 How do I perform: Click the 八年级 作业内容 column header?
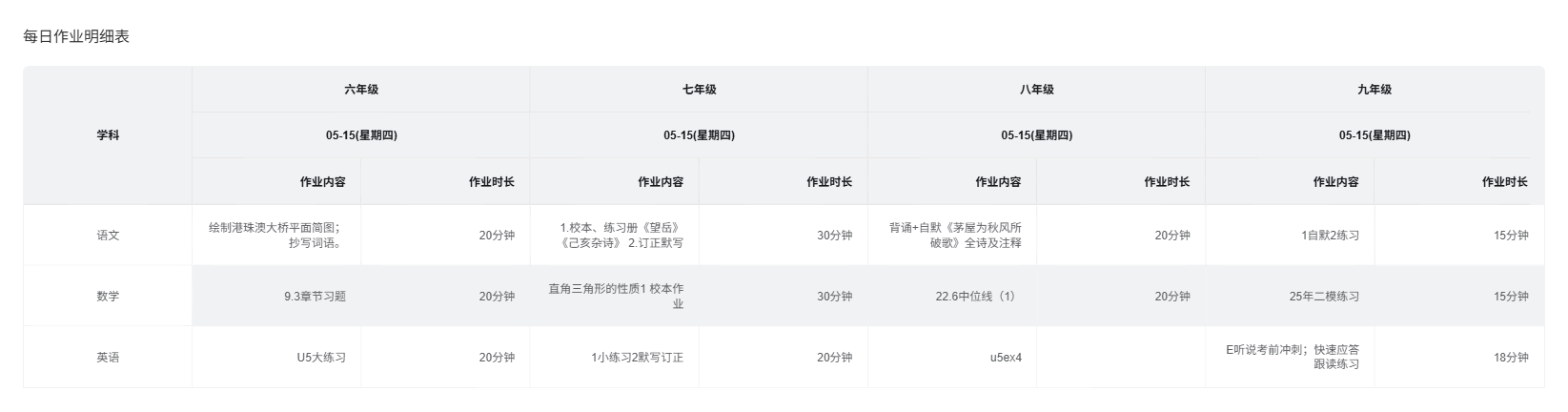click(x=951, y=181)
